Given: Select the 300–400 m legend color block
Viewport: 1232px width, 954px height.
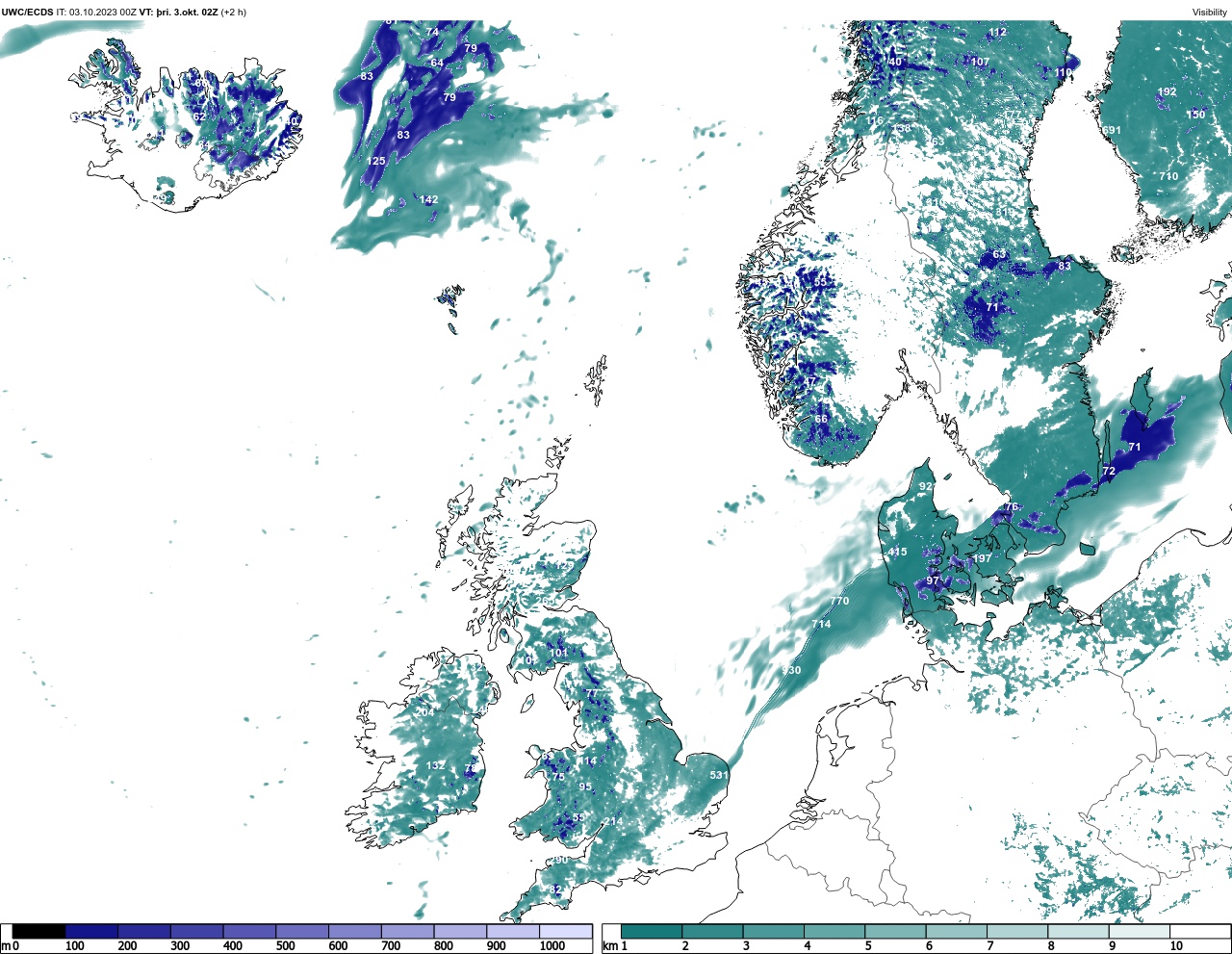Looking at the screenshot, I should point(197,931).
